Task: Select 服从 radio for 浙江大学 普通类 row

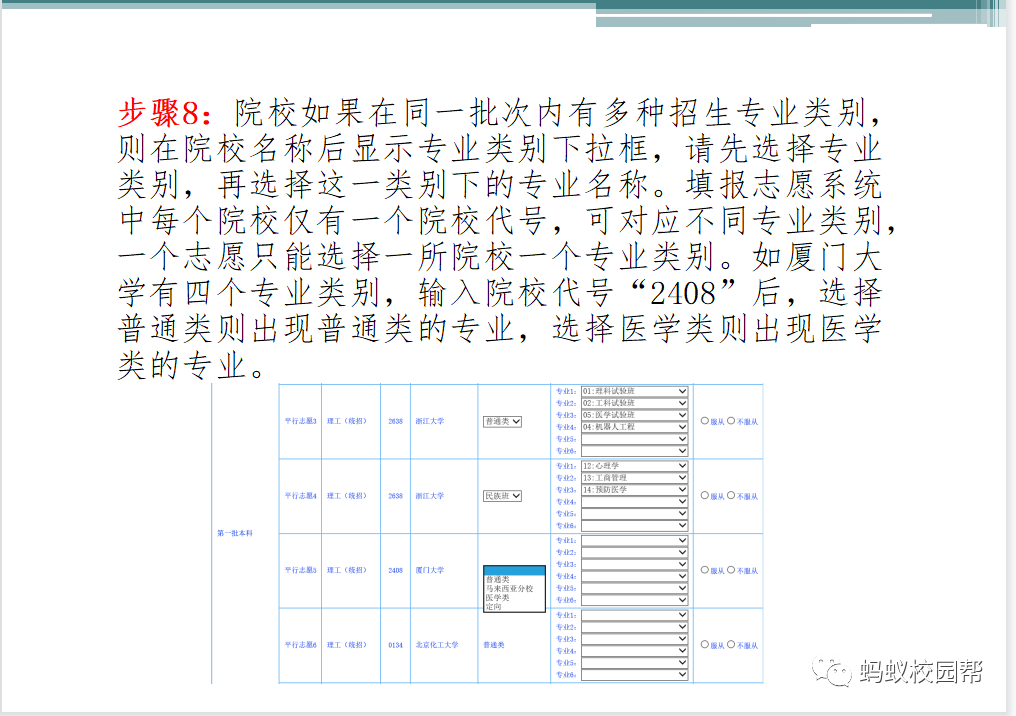Action: pyautogui.click(x=705, y=421)
